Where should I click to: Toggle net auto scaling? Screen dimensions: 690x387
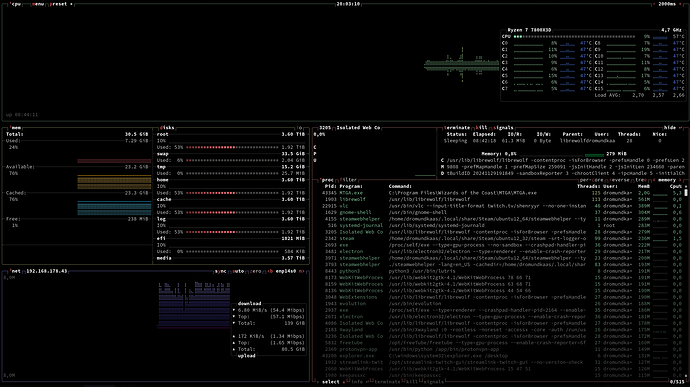(238, 271)
